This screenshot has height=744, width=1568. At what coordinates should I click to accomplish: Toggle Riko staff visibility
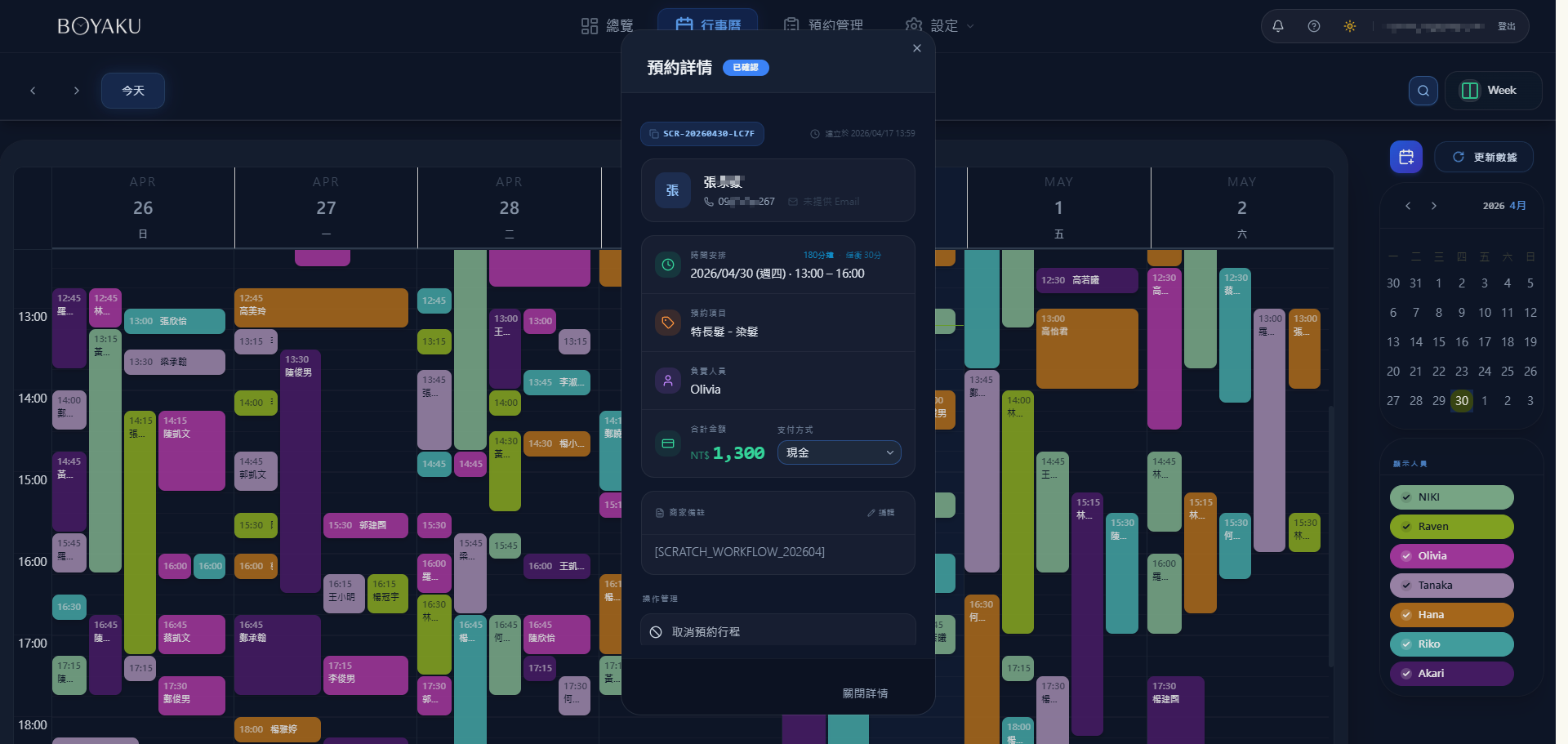click(1452, 644)
